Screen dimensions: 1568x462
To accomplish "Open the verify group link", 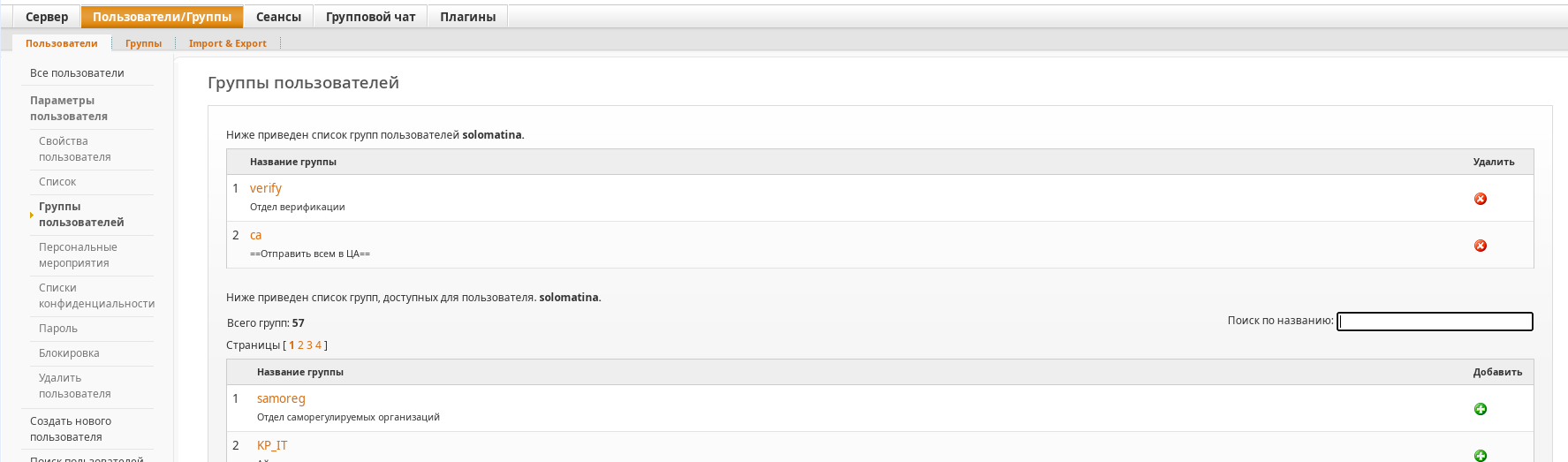I will point(265,188).
